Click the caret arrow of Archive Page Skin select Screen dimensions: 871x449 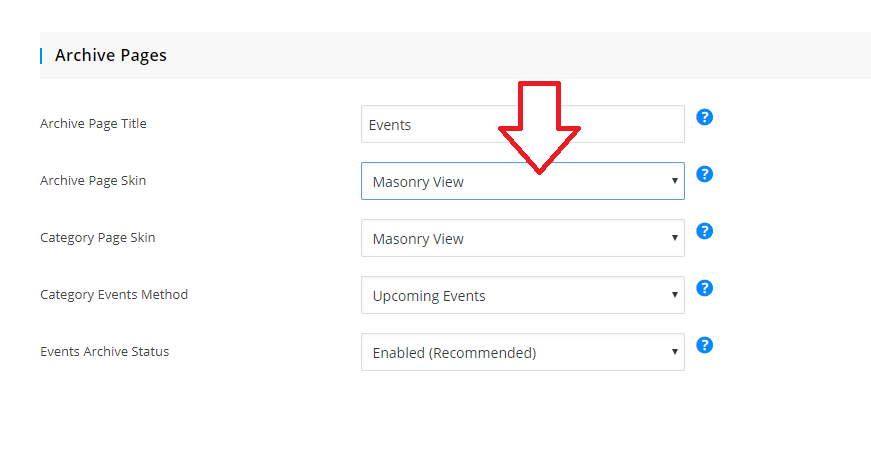coord(674,181)
